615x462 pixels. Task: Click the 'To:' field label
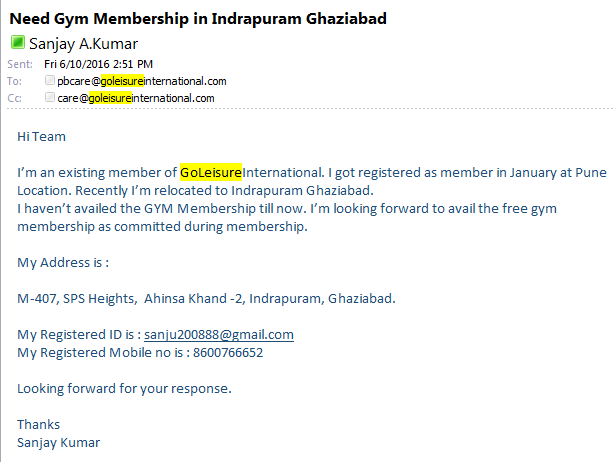pos(14,81)
